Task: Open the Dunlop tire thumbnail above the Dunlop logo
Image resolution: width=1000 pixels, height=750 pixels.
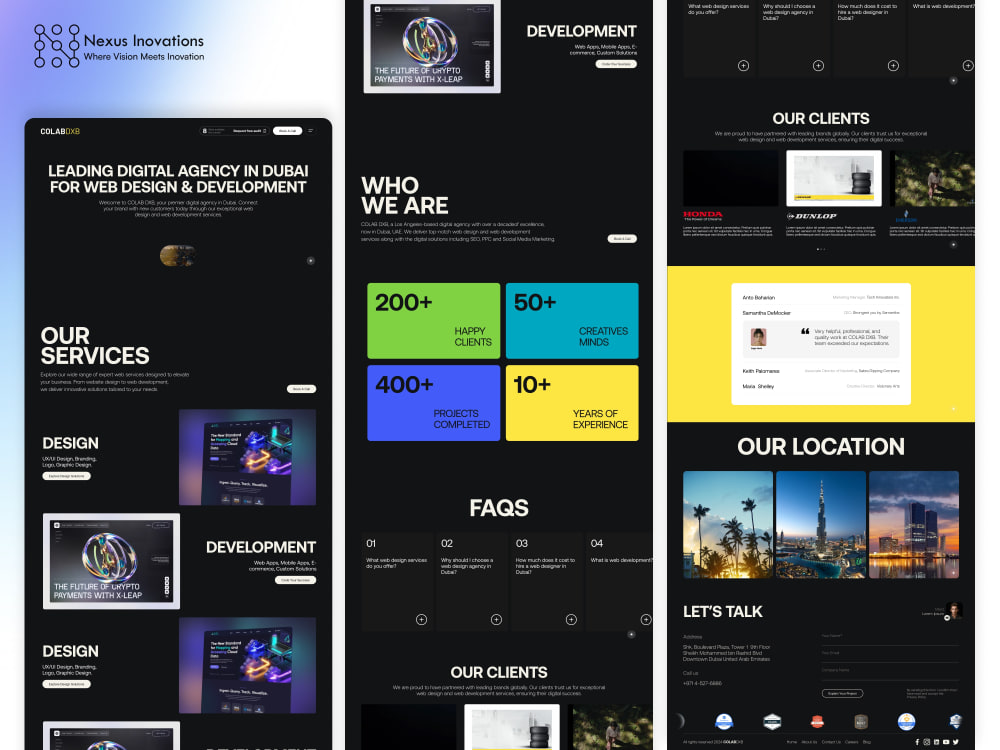Action: (834, 179)
